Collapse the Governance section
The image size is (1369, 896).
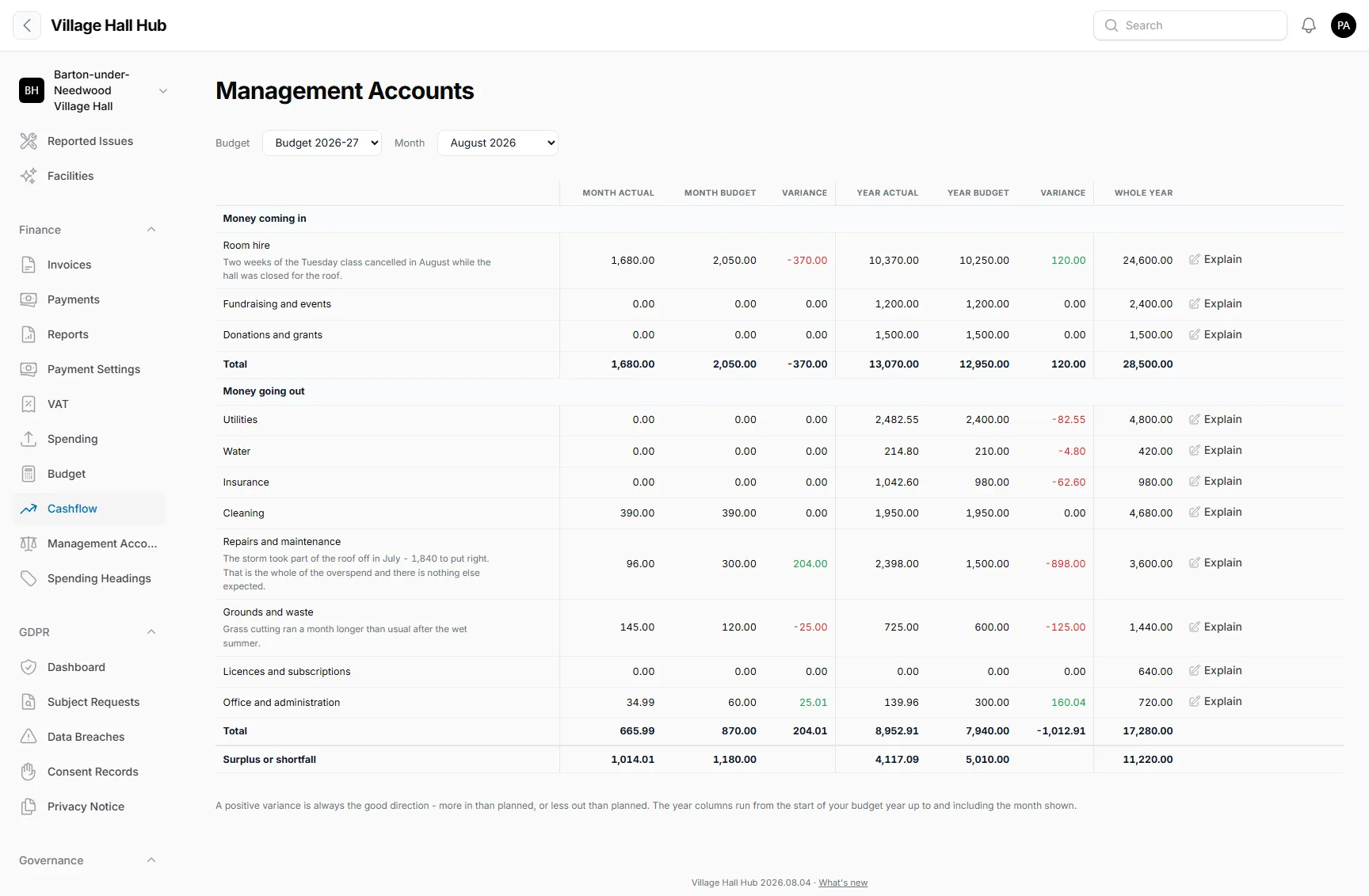[x=151, y=860]
